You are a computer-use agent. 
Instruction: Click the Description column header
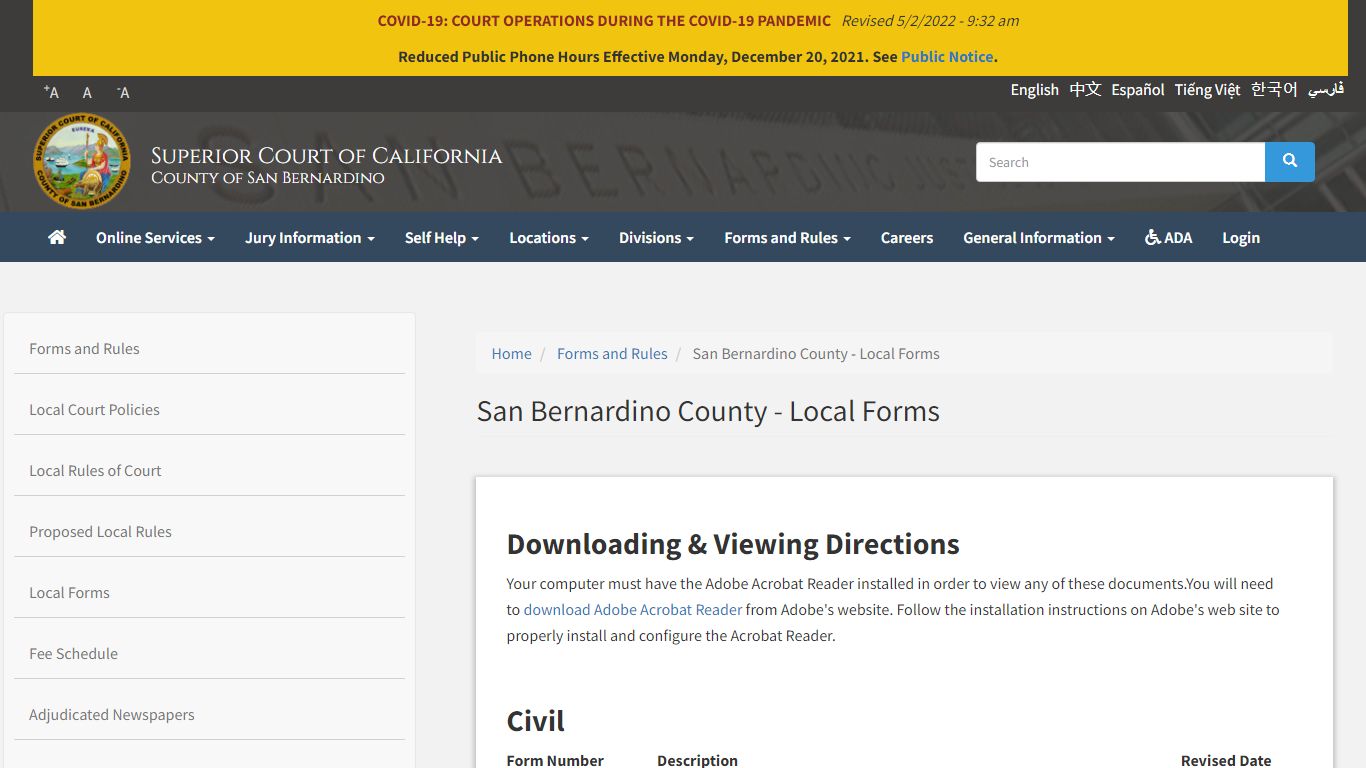click(697, 761)
